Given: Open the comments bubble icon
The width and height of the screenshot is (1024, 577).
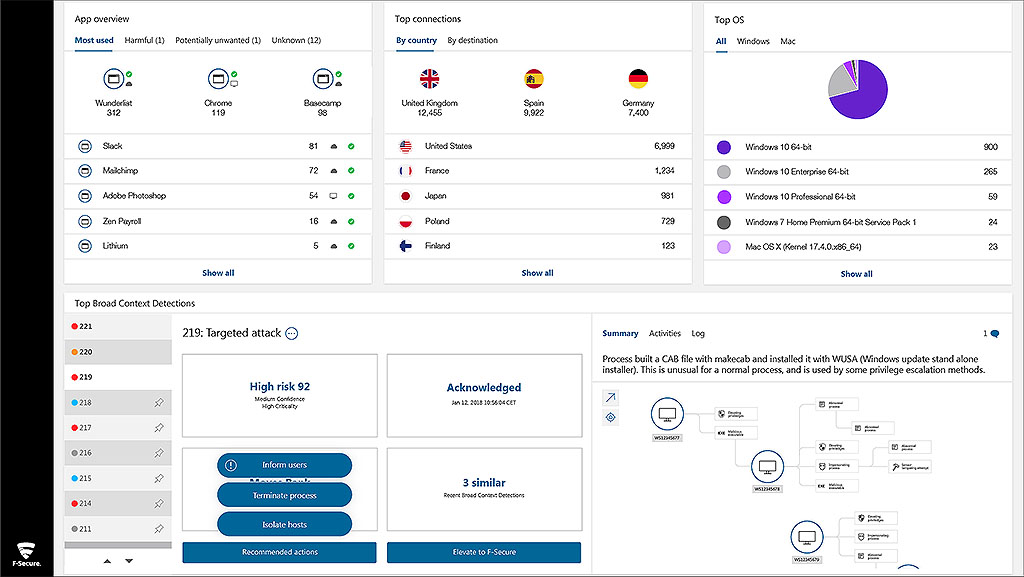Looking at the screenshot, I should pyautogui.click(x=994, y=334).
